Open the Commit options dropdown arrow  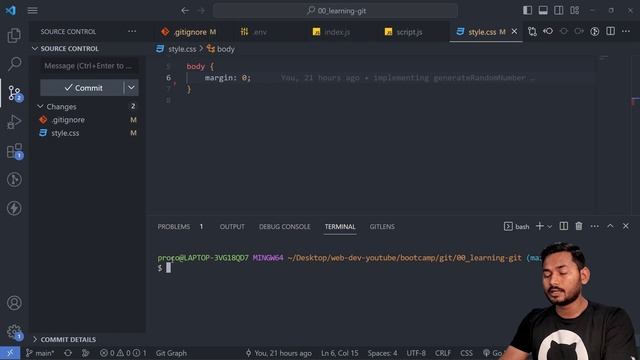click(131, 88)
